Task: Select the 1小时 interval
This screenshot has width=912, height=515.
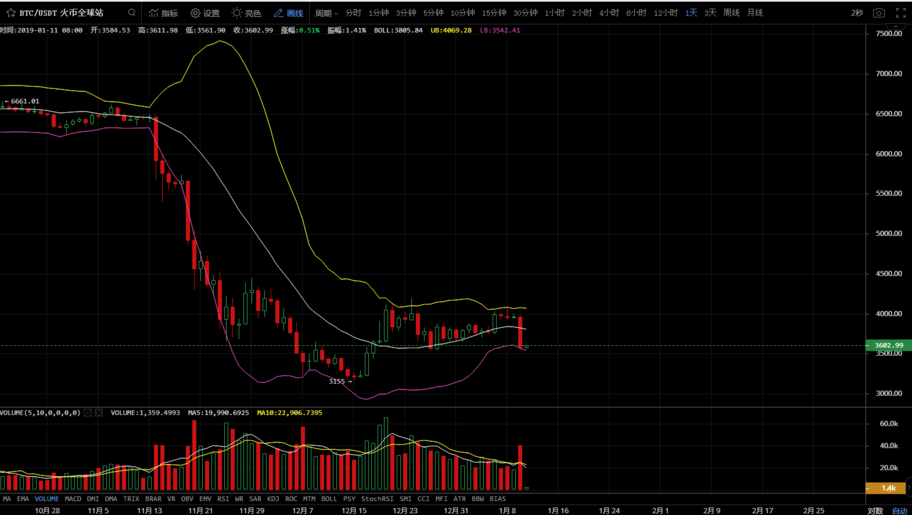Action: [x=555, y=13]
